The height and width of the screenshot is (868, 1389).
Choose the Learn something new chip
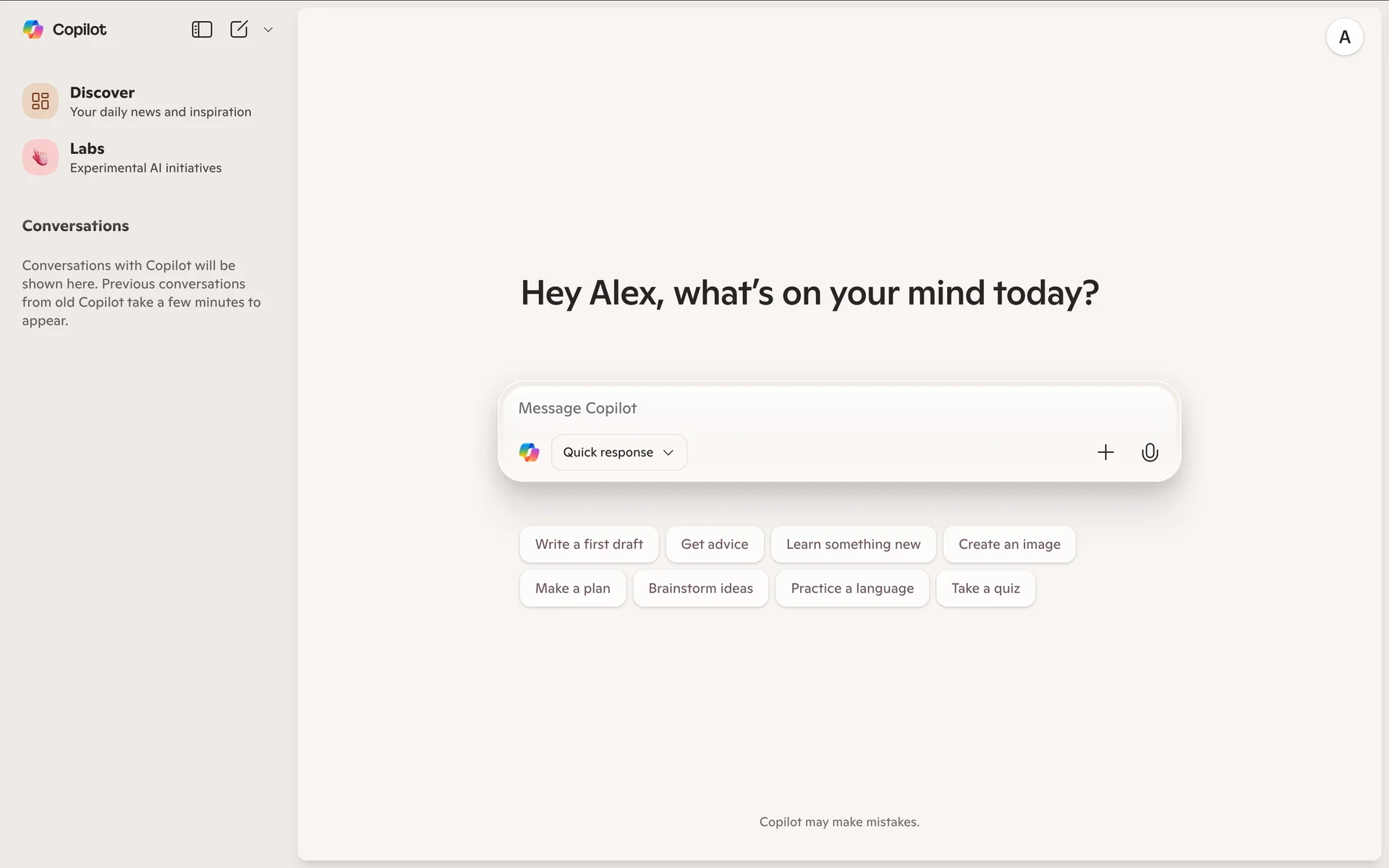(853, 544)
